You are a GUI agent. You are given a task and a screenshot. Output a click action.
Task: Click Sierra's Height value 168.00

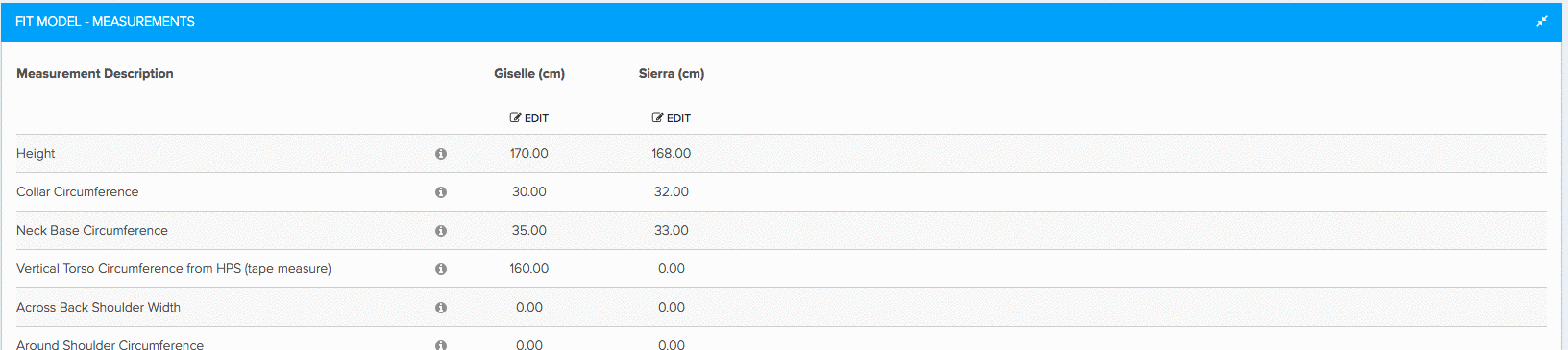tap(672, 154)
